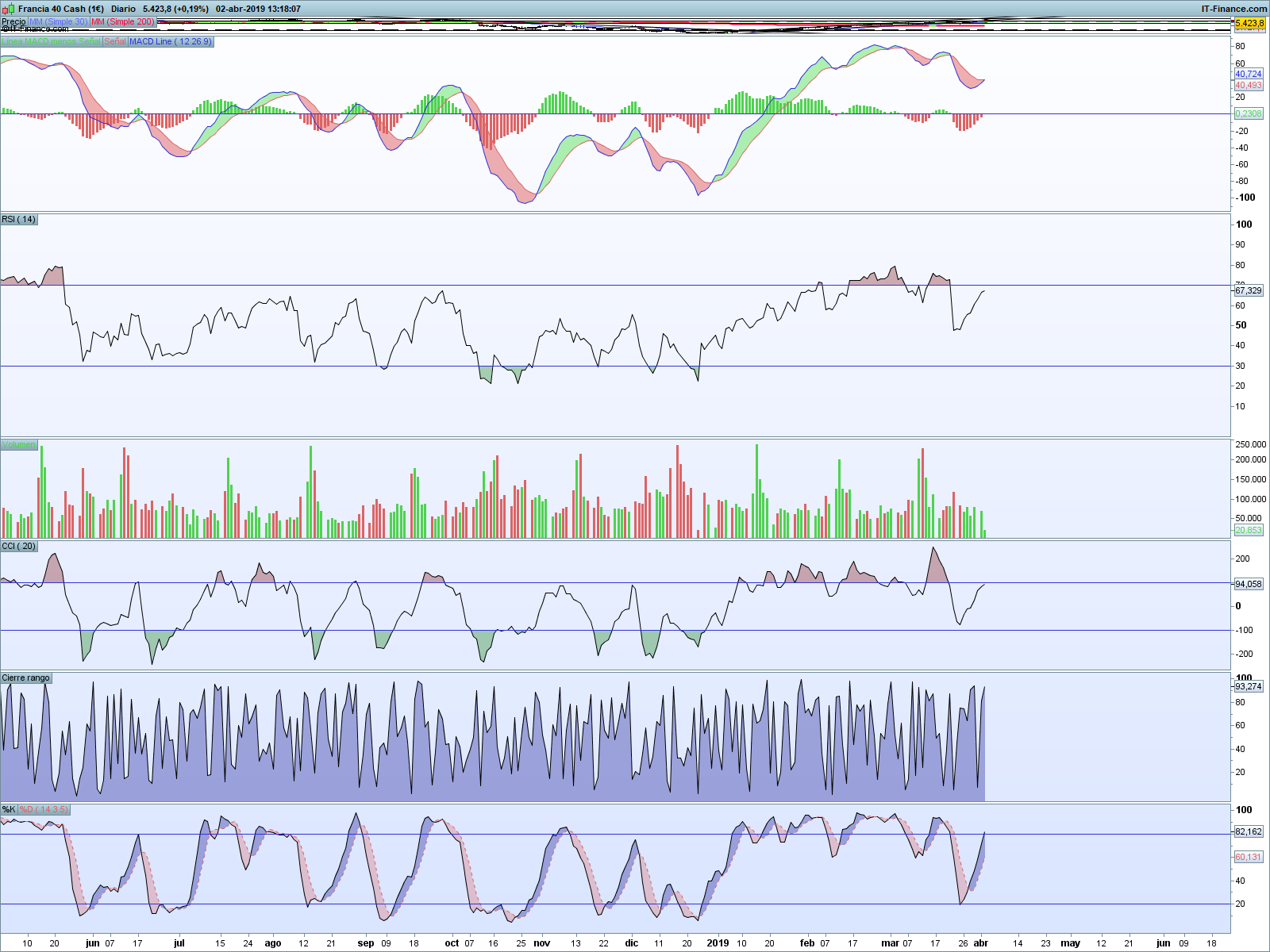The image size is (1270, 952).
Task: Click the volume value tag 20.853
Action: 1249,530
